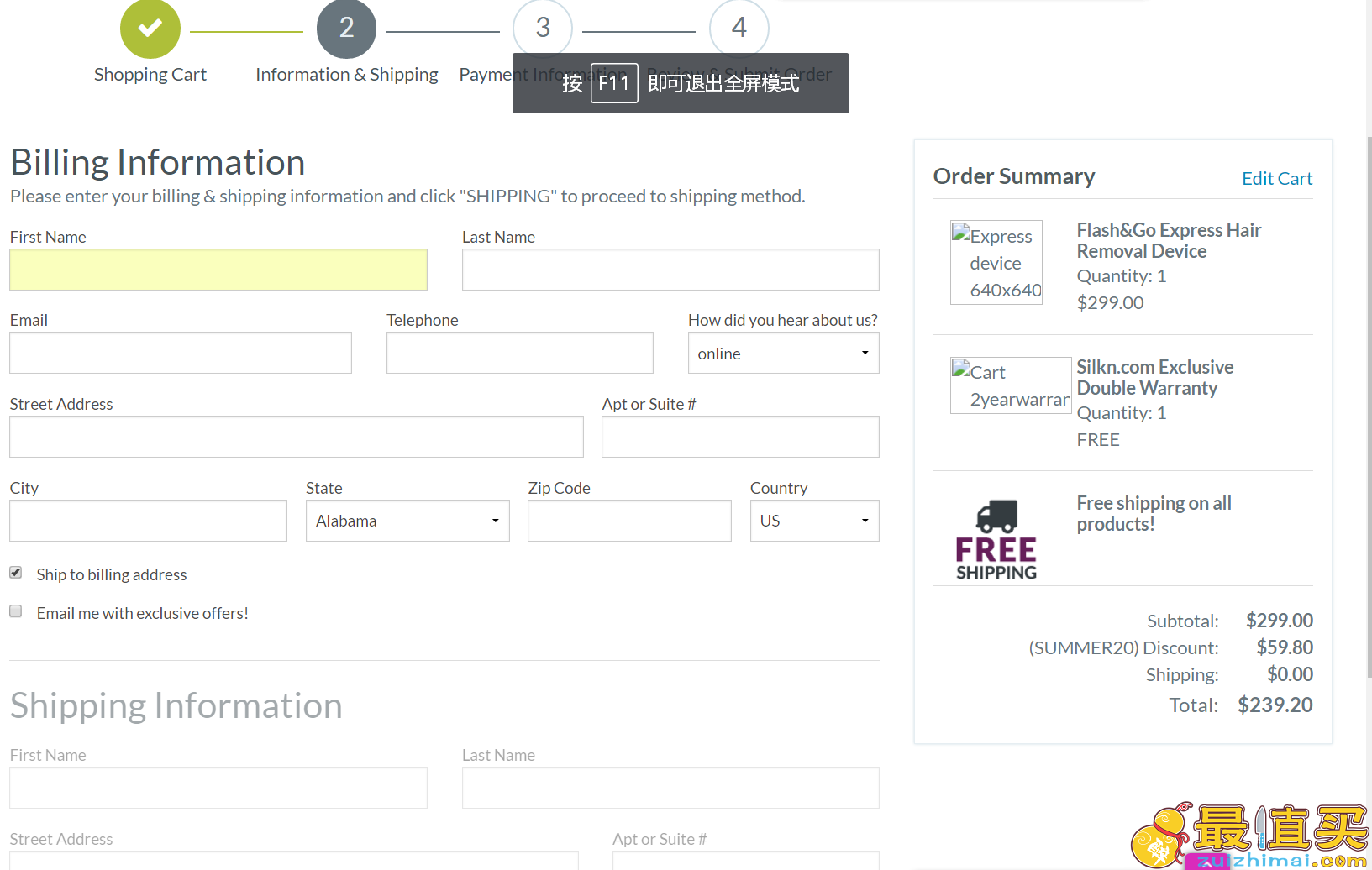Focus the billing First Name field
Viewport: 1372px width, 870px height.
[218, 270]
